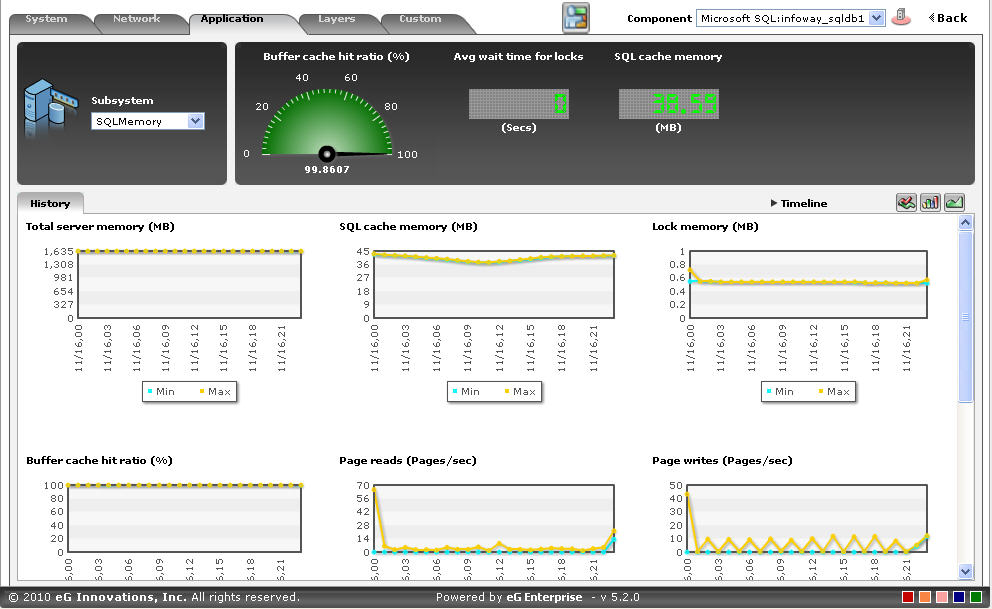
Task: Expand the Timeline section
Action: pyautogui.click(x=799, y=203)
